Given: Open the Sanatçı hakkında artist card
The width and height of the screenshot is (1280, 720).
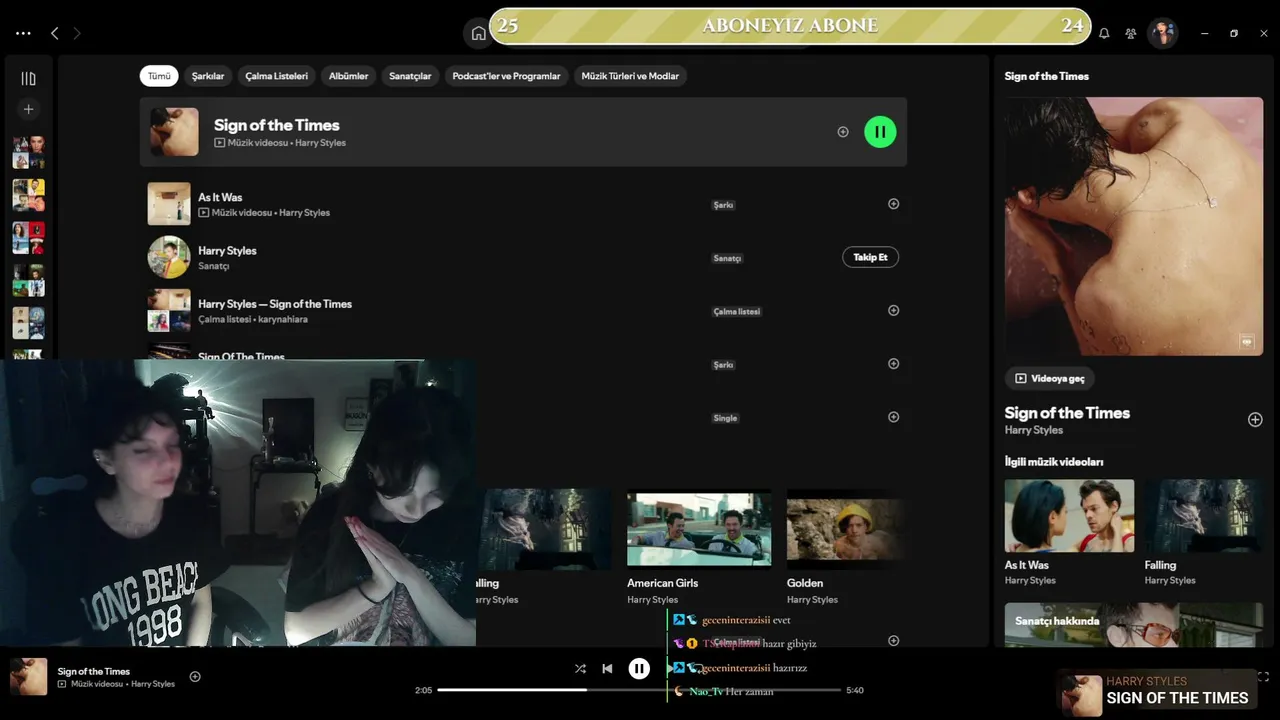Looking at the screenshot, I should click(1134, 623).
